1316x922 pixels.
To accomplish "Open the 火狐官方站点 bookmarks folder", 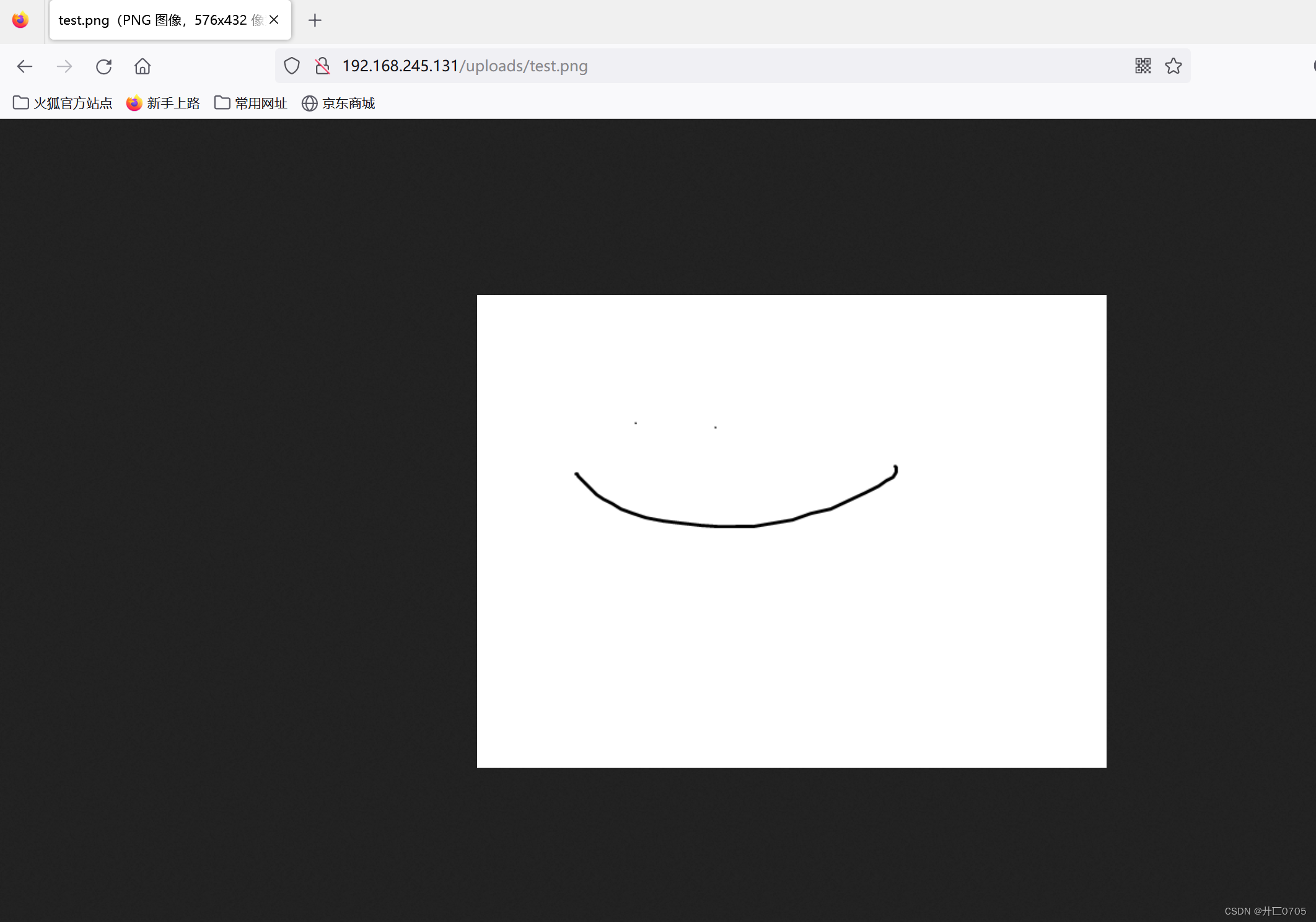I will pos(72,103).
